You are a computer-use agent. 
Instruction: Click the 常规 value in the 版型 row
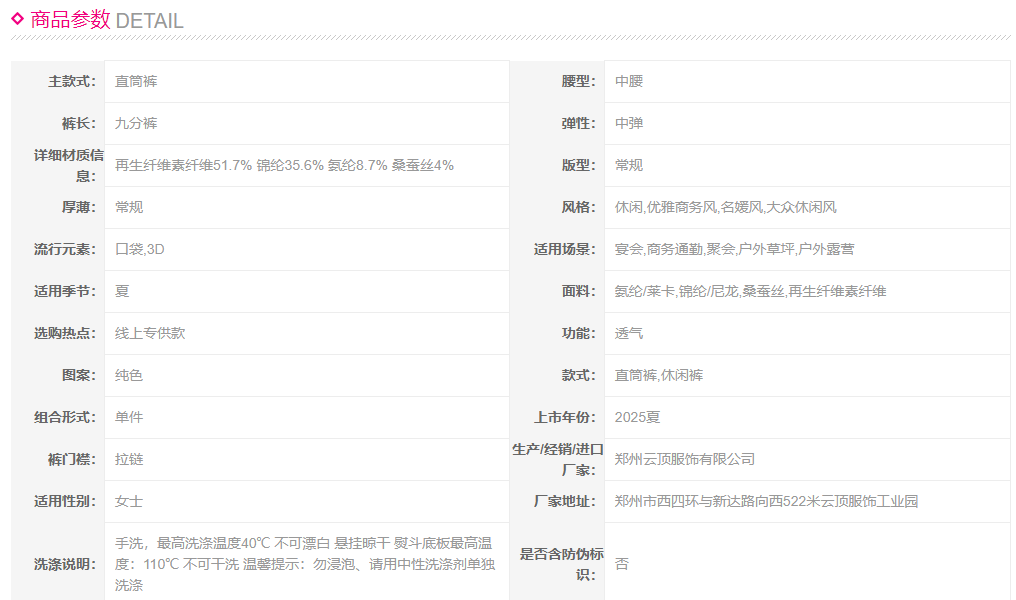629,165
